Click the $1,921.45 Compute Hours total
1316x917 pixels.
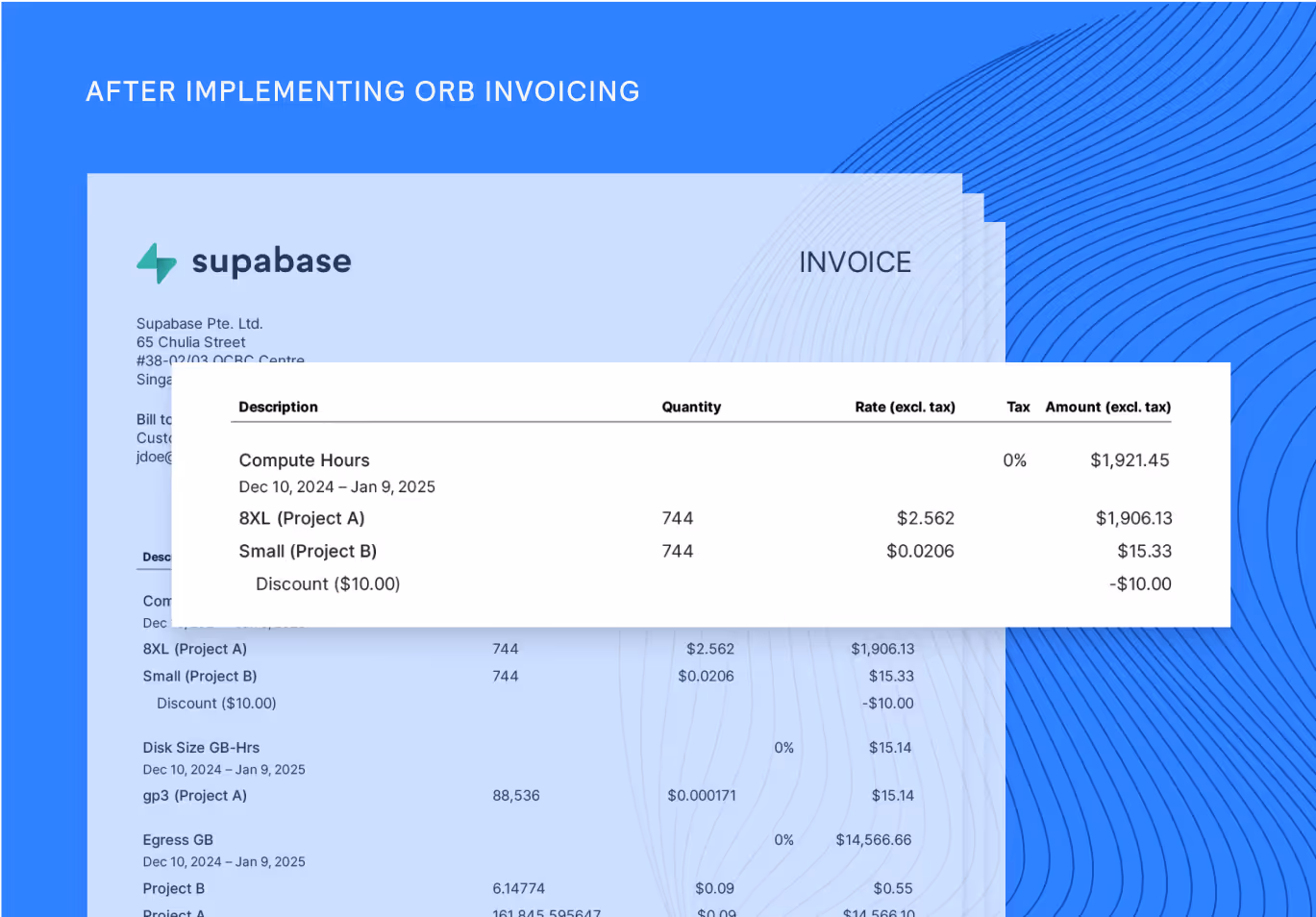[x=1130, y=460]
